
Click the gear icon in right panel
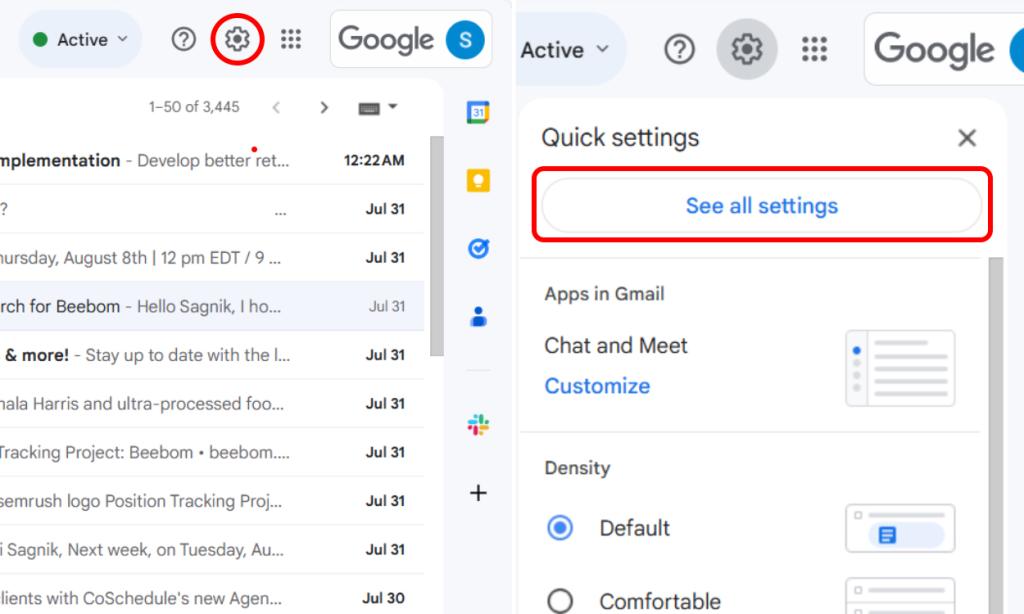746,49
